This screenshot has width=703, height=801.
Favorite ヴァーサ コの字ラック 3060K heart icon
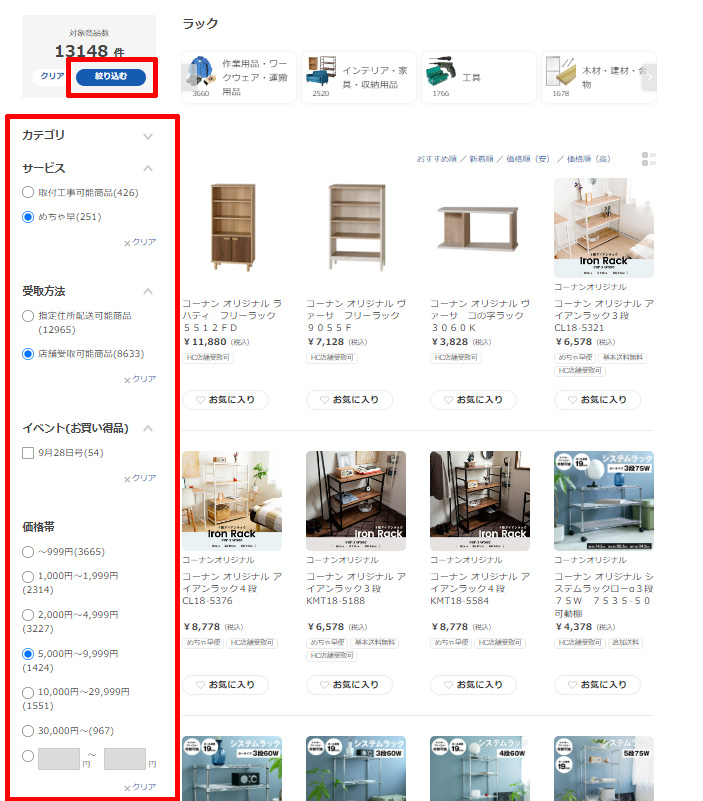pos(449,400)
